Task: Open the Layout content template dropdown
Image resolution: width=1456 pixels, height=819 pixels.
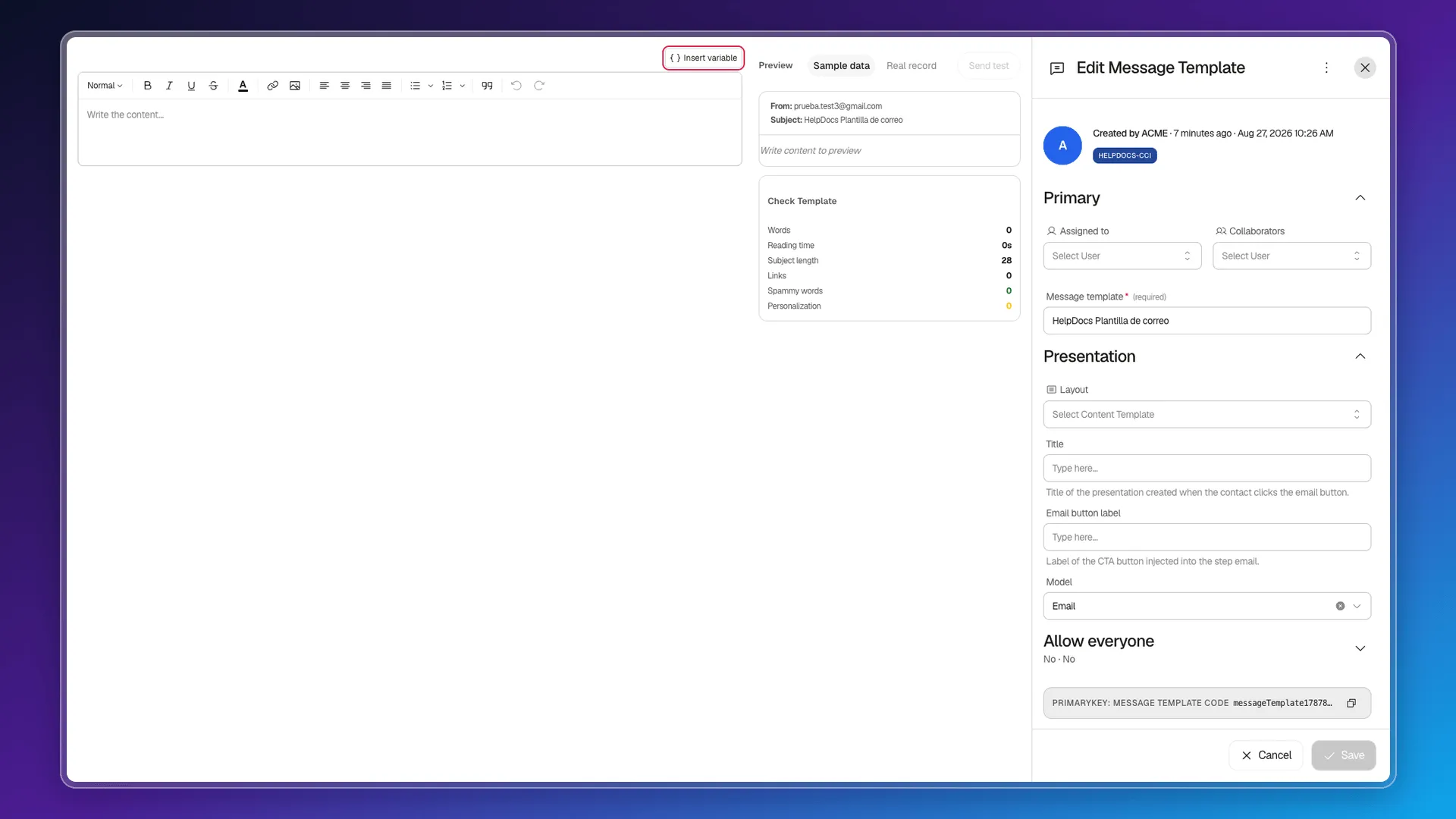Action: pyautogui.click(x=1207, y=415)
